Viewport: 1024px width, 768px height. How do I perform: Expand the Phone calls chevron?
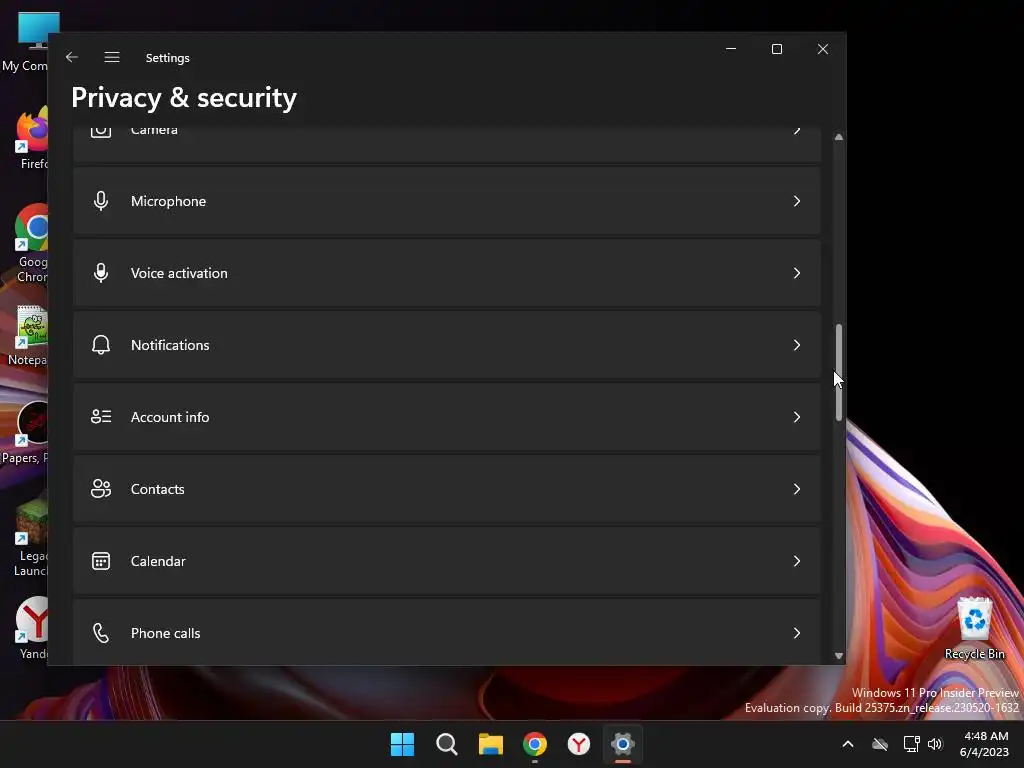click(797, 633)
